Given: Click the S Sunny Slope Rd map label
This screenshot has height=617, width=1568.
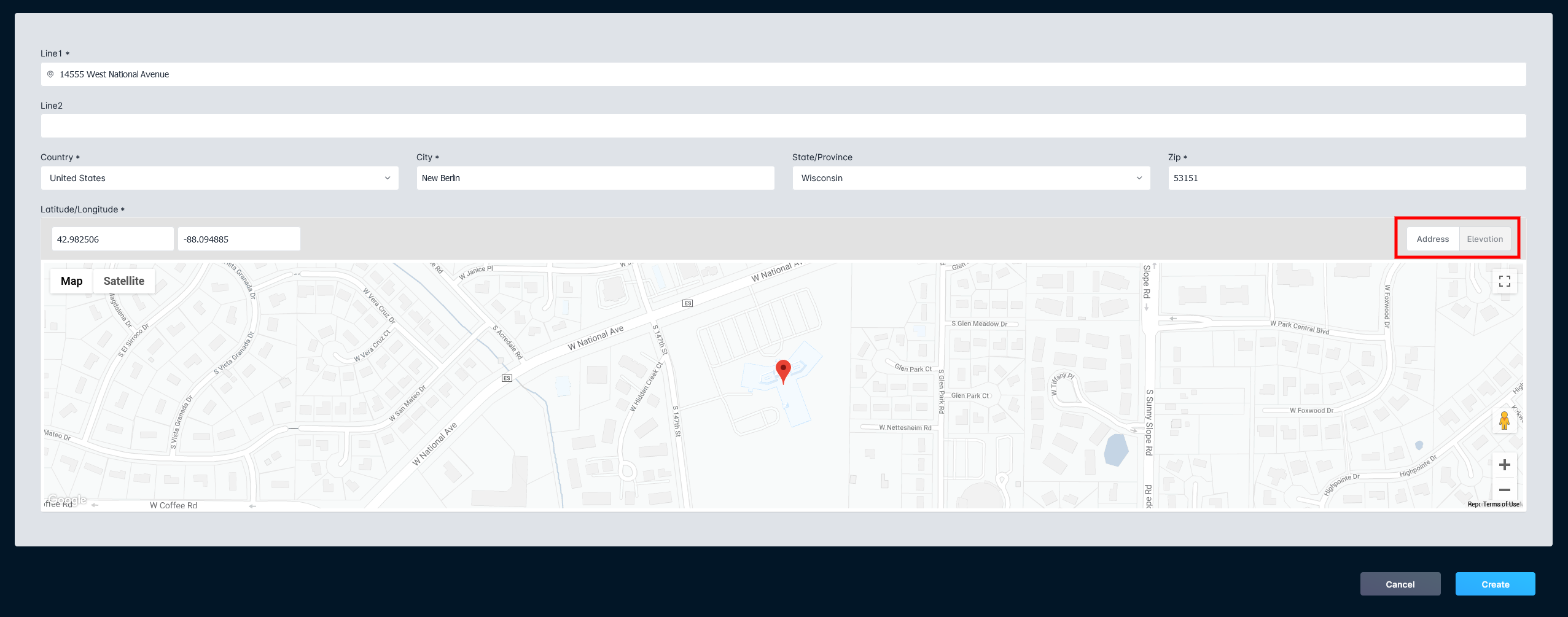Looking at the screenshot, I should (1149, 422).
